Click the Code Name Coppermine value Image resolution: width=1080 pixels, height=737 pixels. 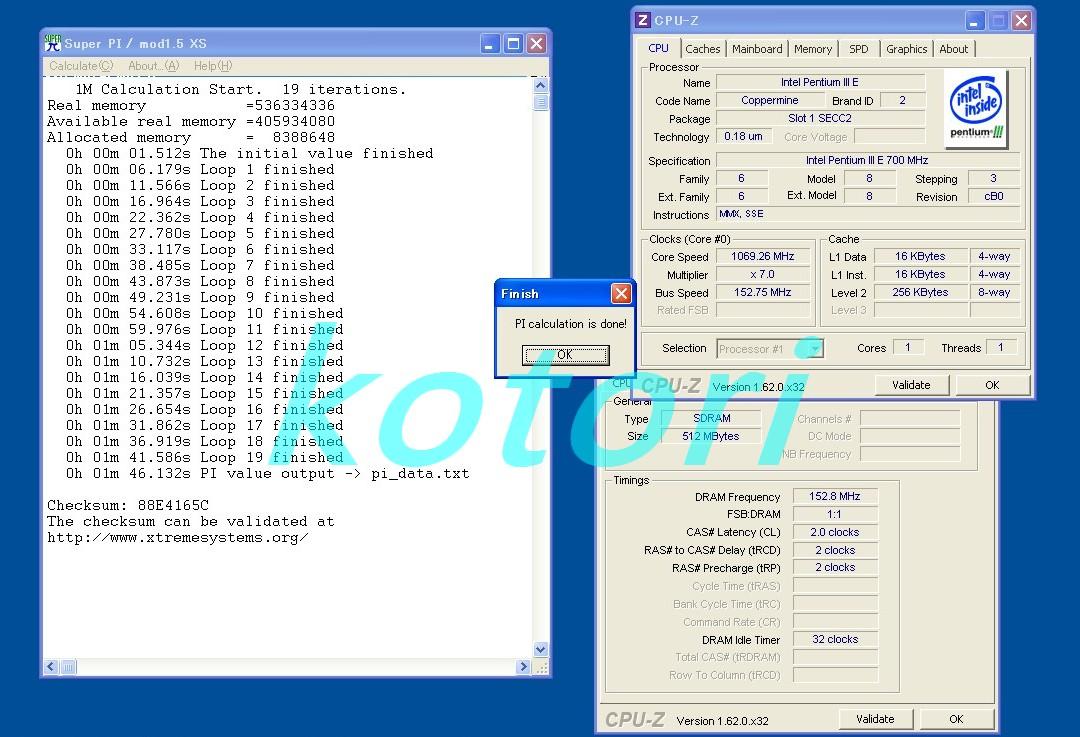[x=769, y=100]
